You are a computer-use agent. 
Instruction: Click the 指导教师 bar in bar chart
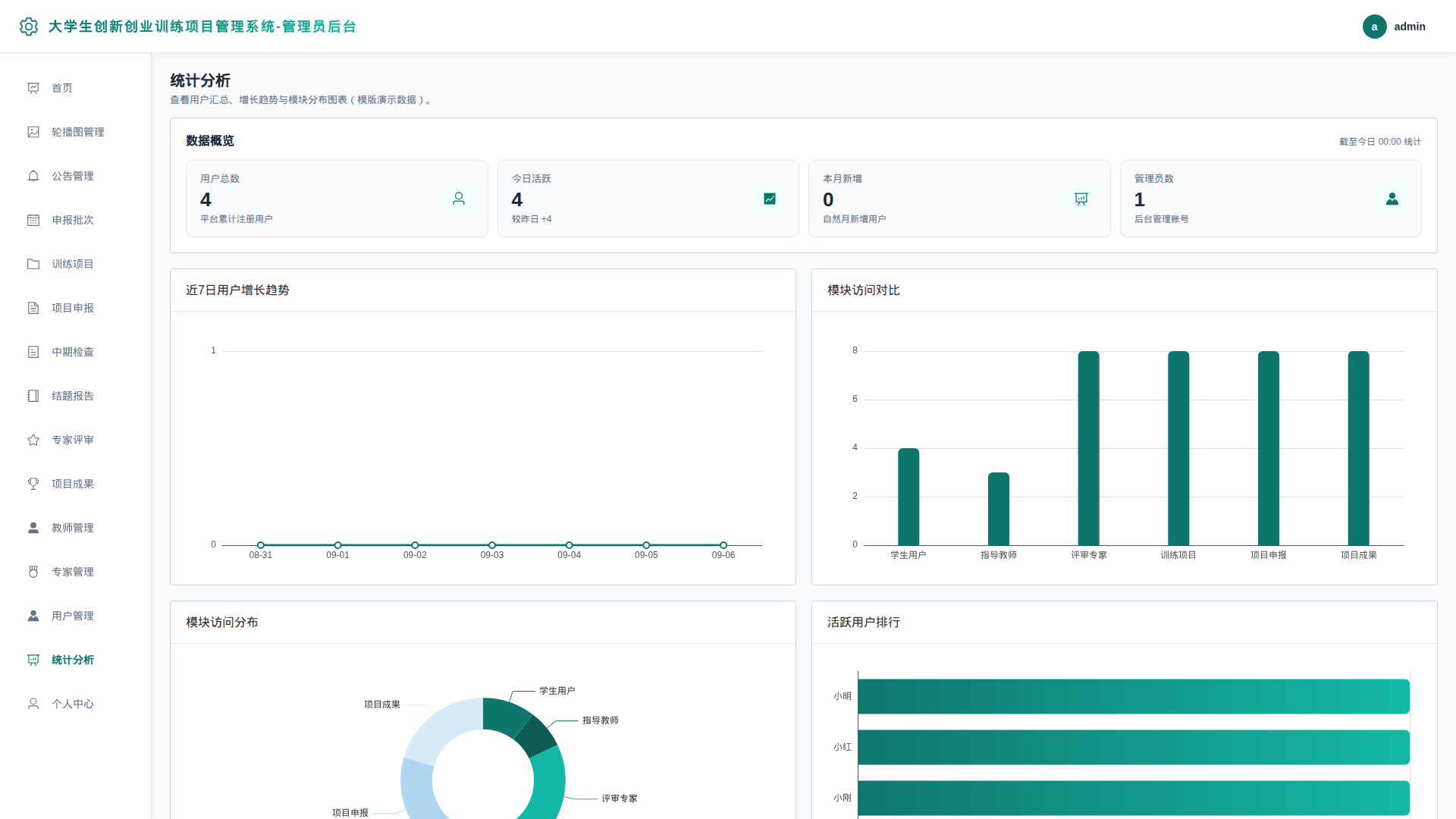click(999, 509)
